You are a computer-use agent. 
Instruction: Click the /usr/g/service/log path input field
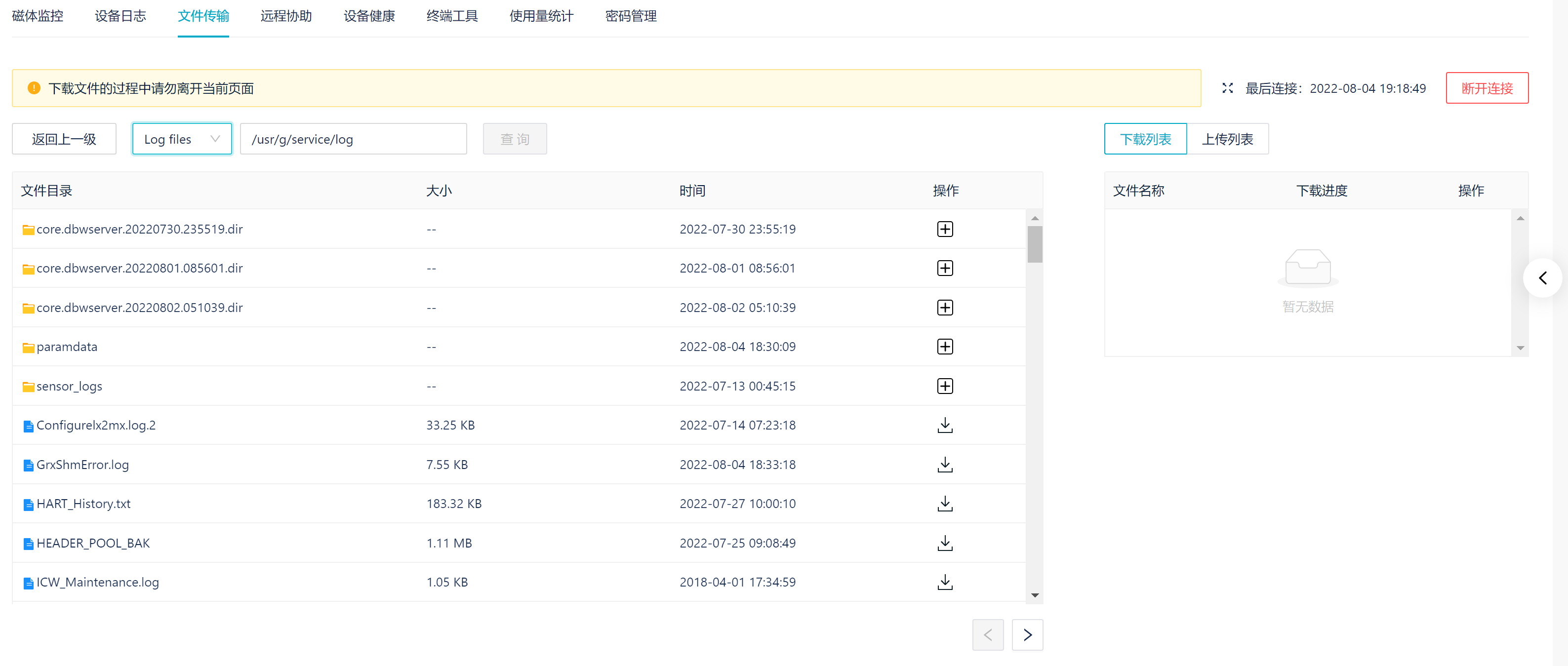(353, 139)
